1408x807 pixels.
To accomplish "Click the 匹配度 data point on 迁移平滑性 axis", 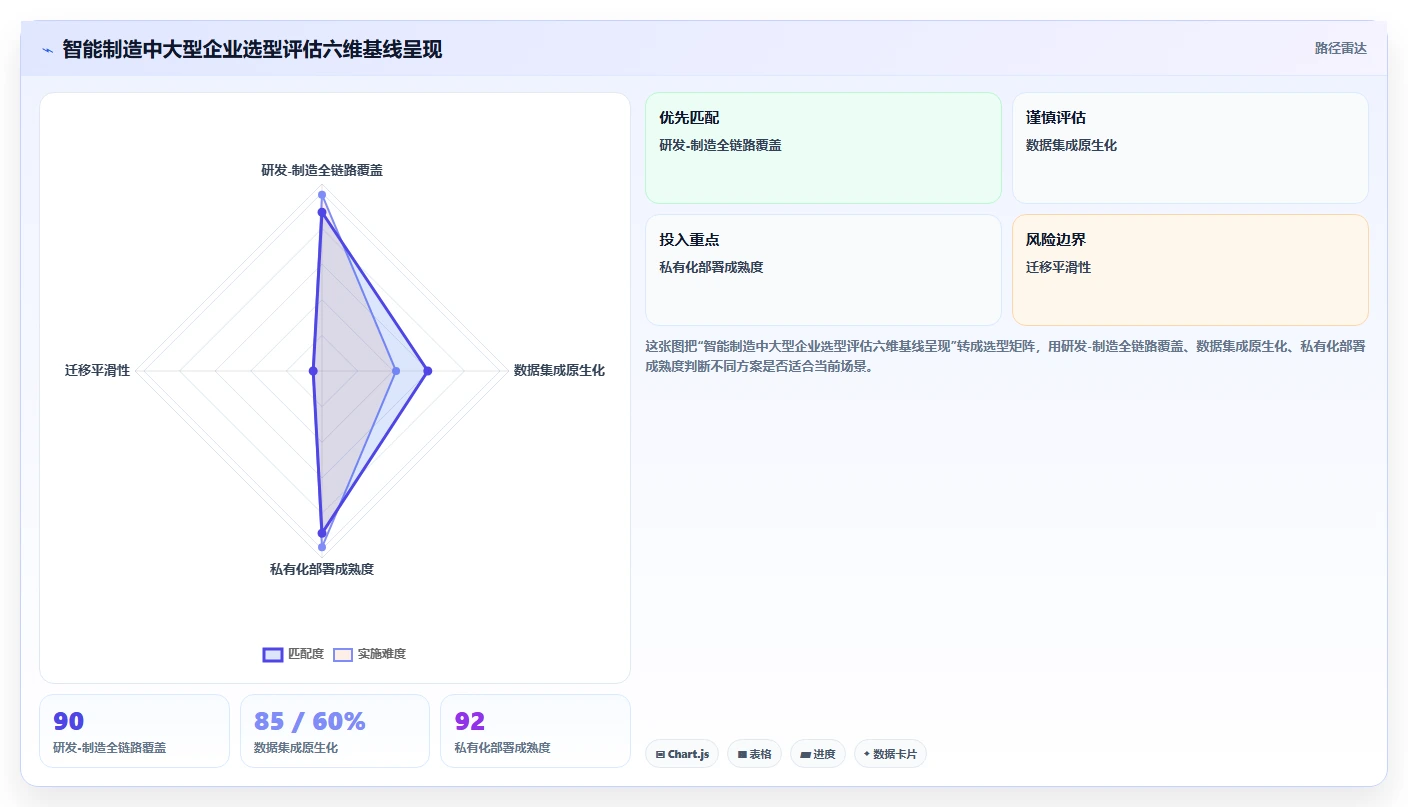I will pyautogui.click(x=313, y=371).
